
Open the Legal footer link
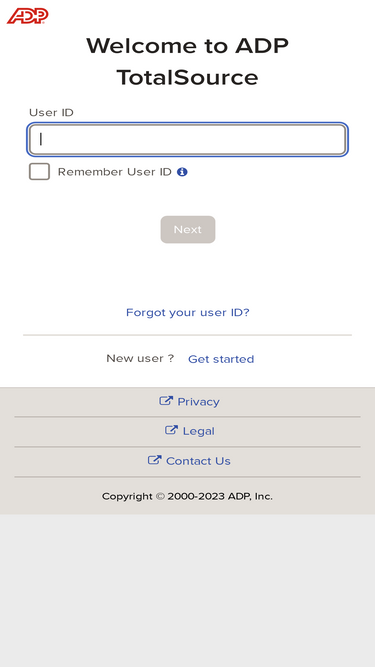click(x=199, y=431)
